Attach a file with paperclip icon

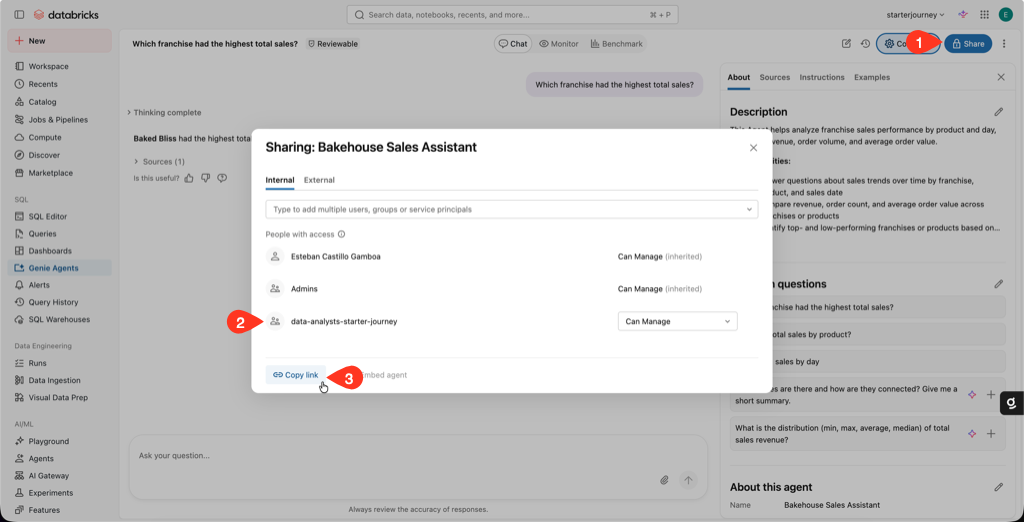tap(664, 480)
